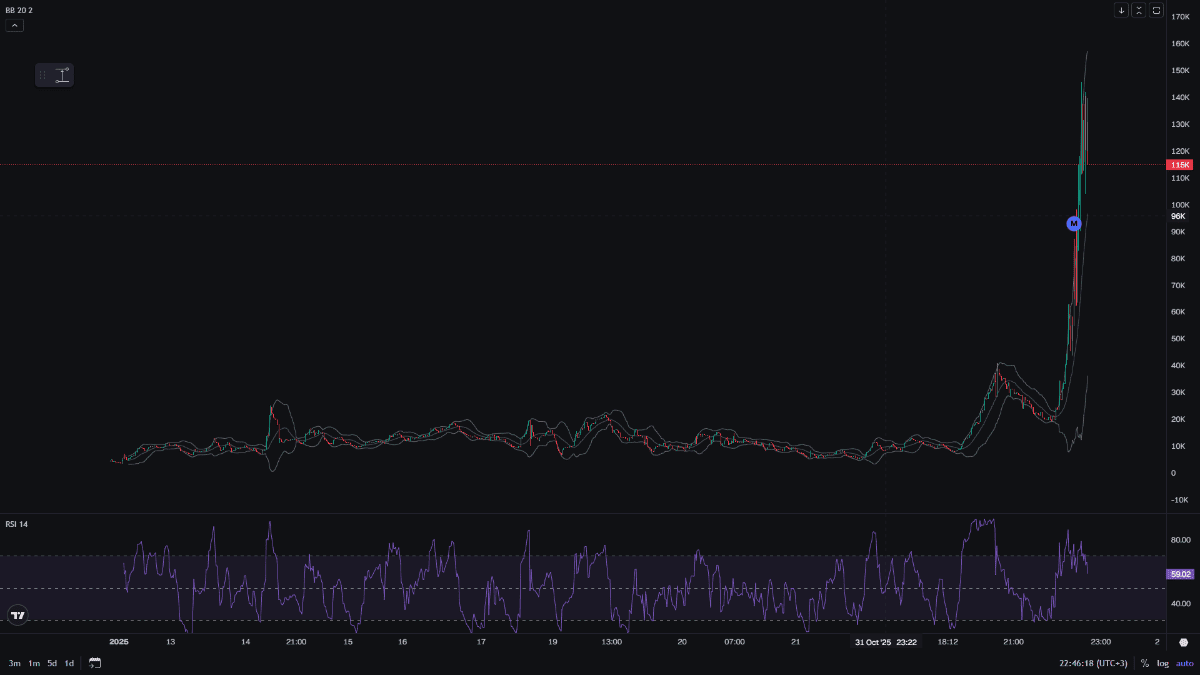Click the measure drawing tool icon
This screenshot has height=675, width=1200.
(x=63, y=75)
